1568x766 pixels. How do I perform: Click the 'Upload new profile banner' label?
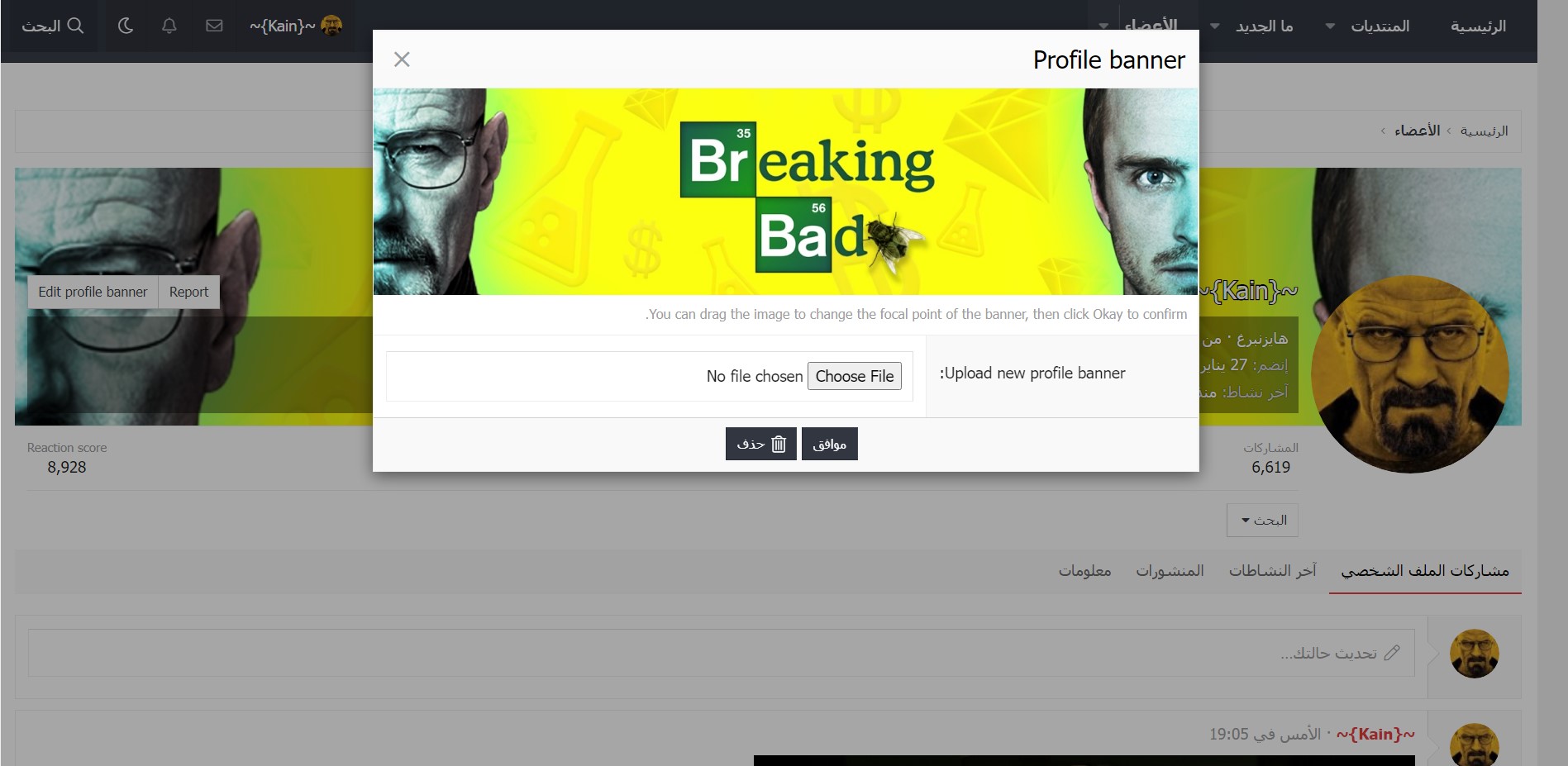1032,373
